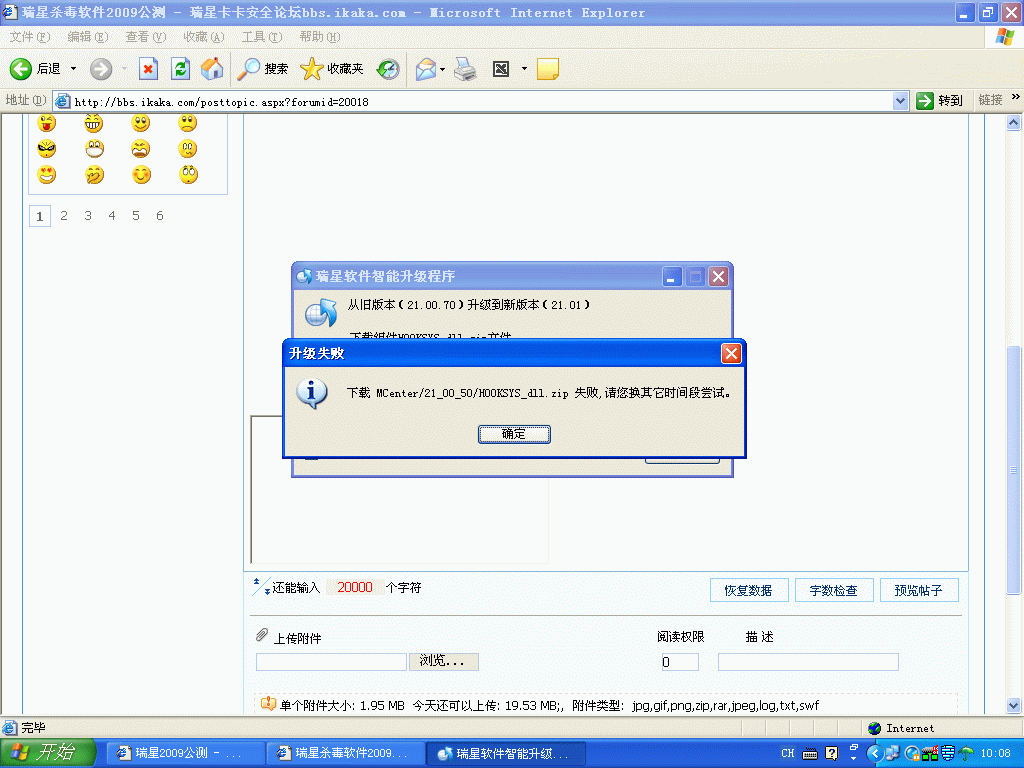Click the attachment file path field
The width and height of the screenshot is (1024, 768).
(x=331, y=662)
